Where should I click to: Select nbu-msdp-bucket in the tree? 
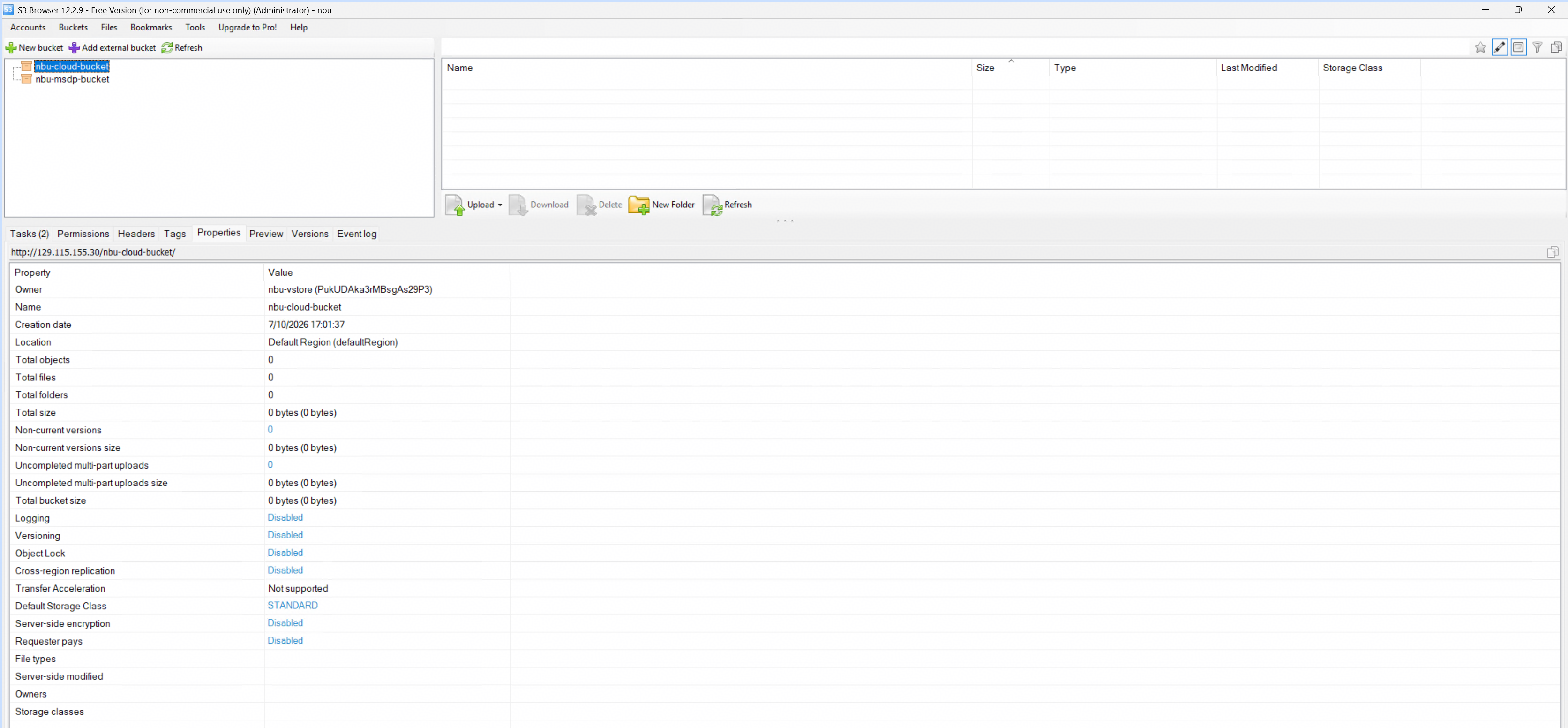(72, 79)
